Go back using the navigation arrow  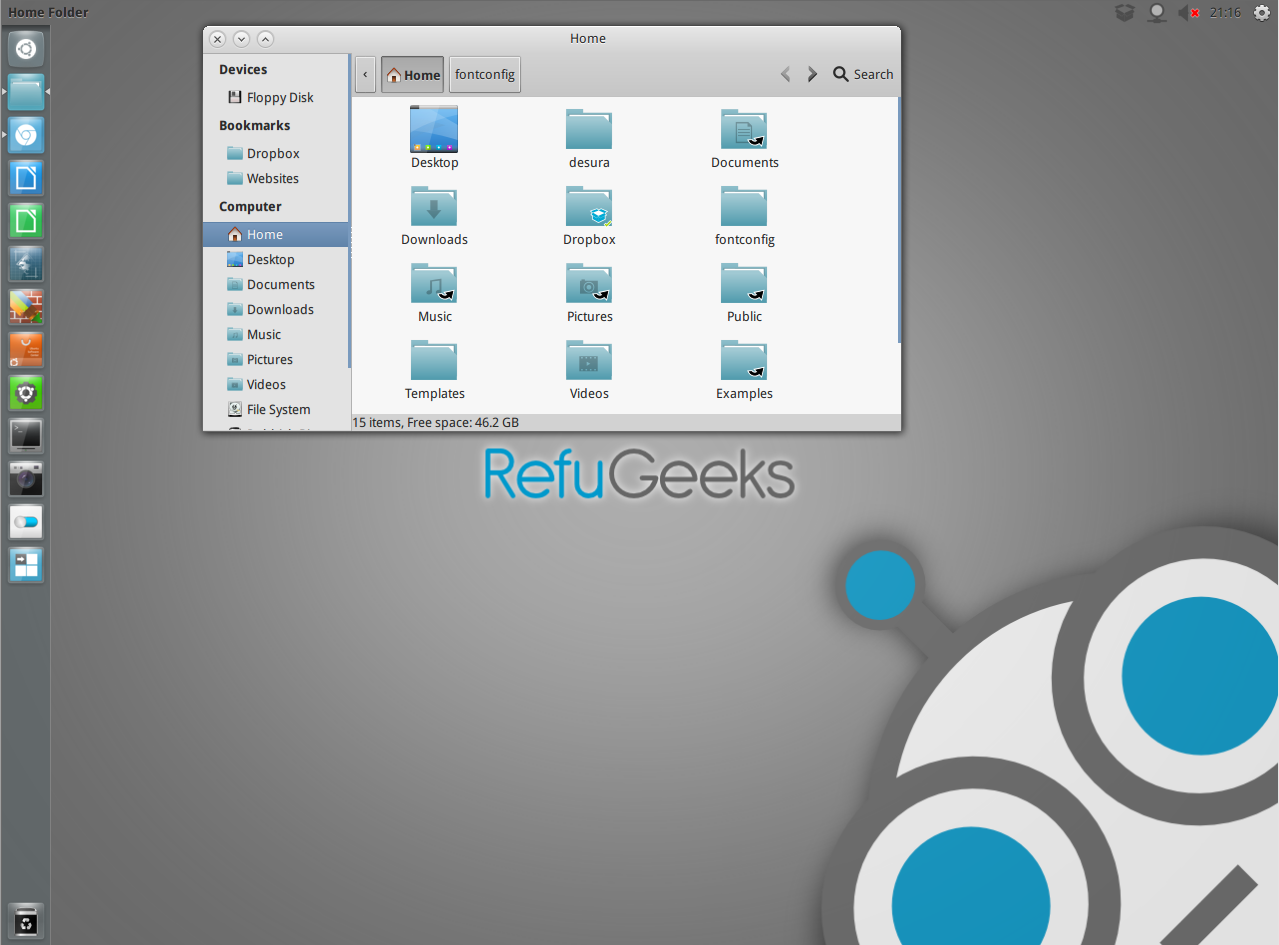click(786, 74)
